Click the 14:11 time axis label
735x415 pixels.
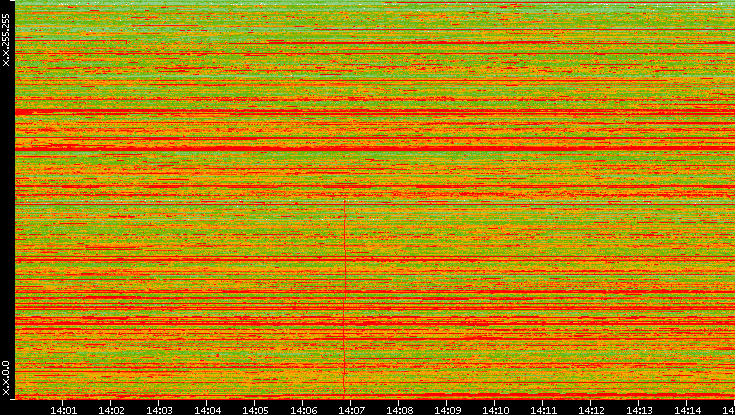(x=543, y=410)
